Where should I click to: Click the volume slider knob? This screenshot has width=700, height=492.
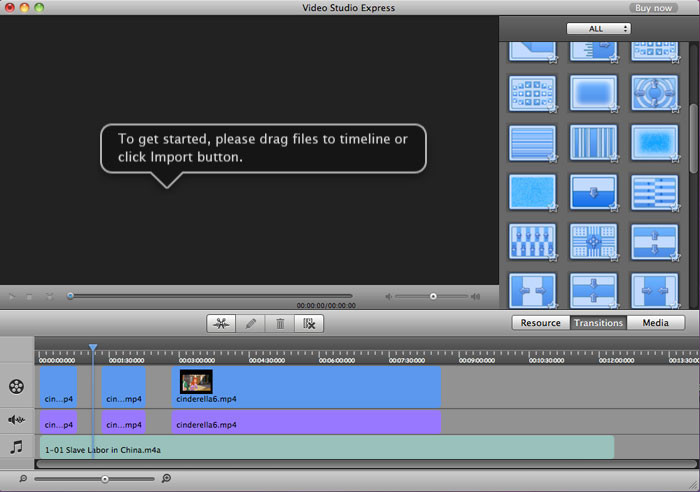point(433,296)
